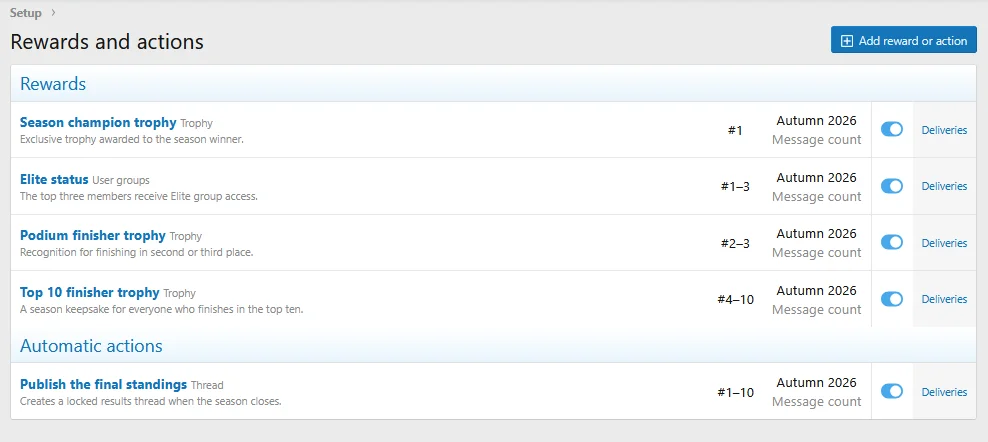Open the Publish the final standings action
Screen dimensions: 988x442
pos(103,384)
